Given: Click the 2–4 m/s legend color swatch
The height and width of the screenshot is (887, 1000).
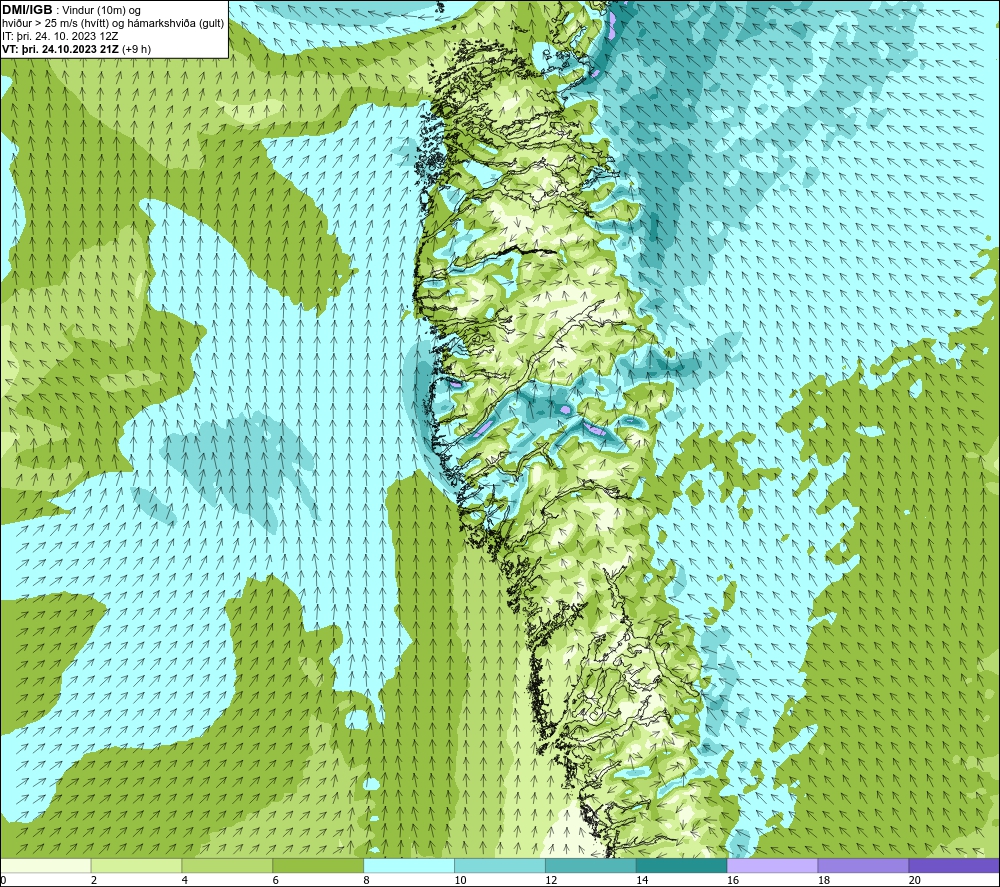Looking at the screenshot, I should [136, 866].
